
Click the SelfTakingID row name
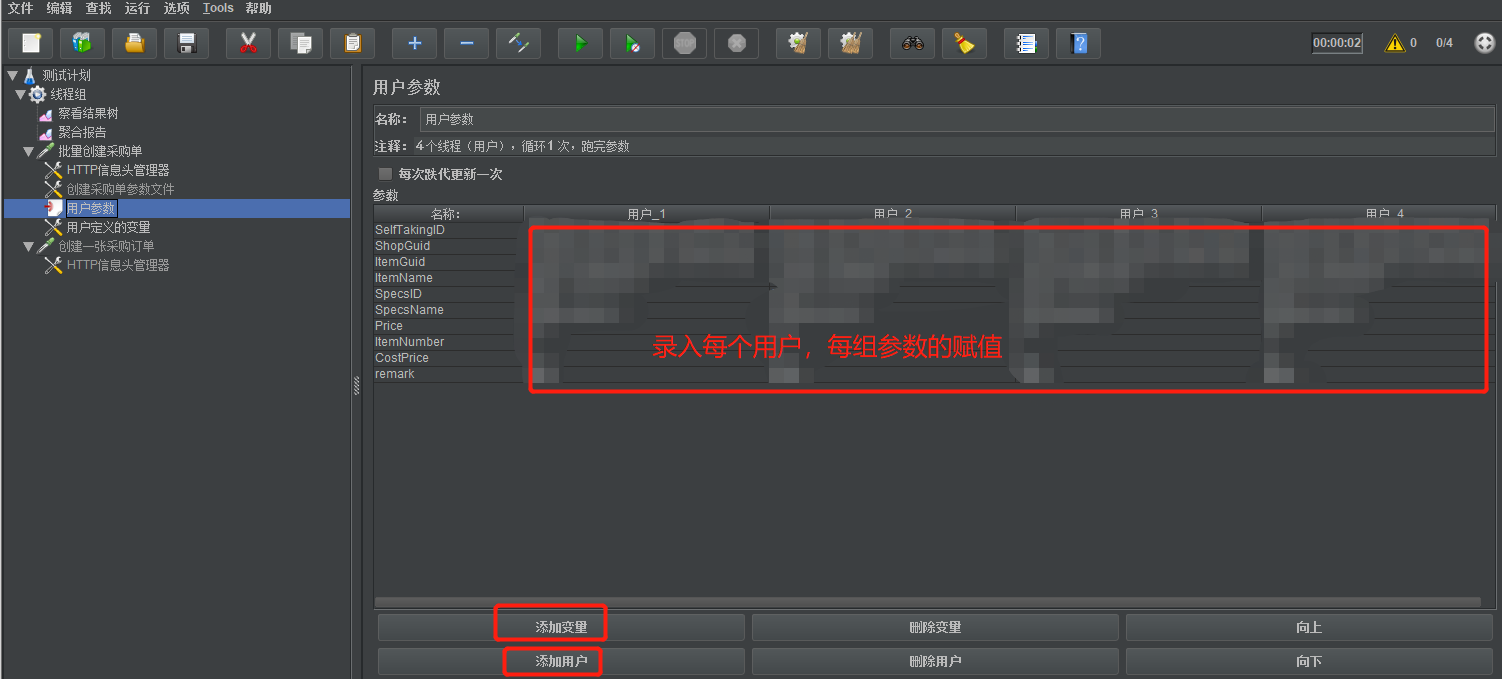point(410,230)
